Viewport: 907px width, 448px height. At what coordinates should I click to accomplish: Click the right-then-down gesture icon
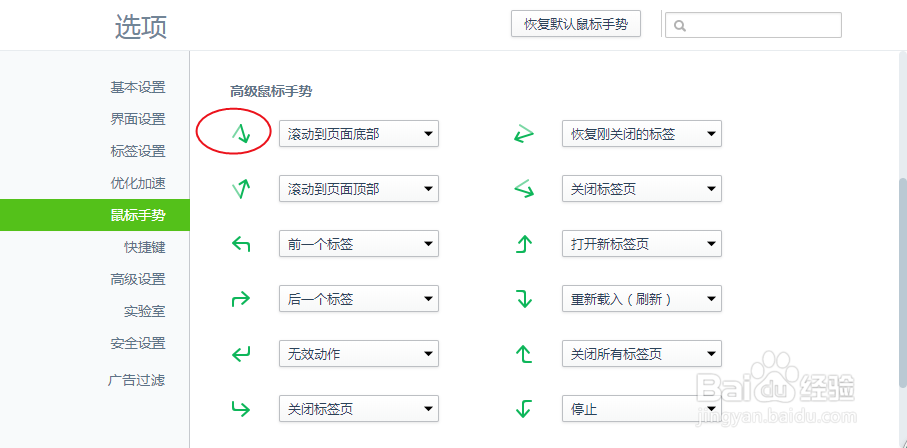point(523,298)
